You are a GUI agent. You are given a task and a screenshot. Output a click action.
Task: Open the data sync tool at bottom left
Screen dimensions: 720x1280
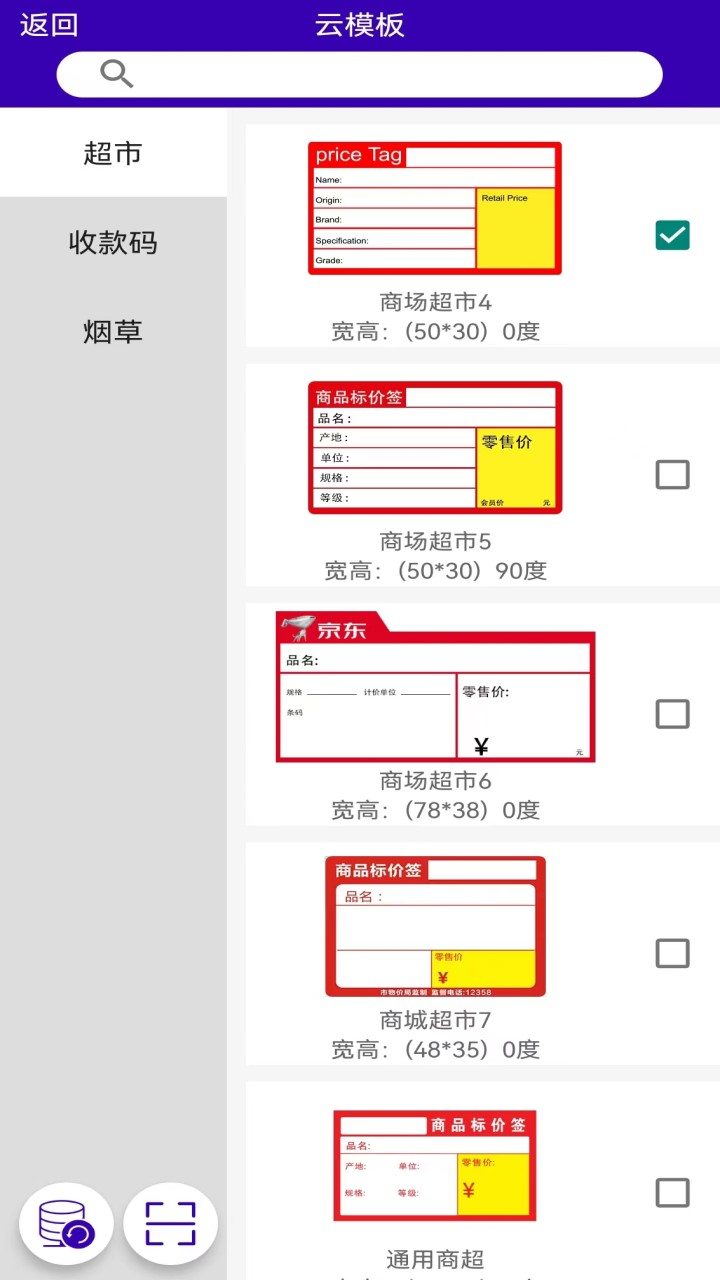coord(66,1222)
